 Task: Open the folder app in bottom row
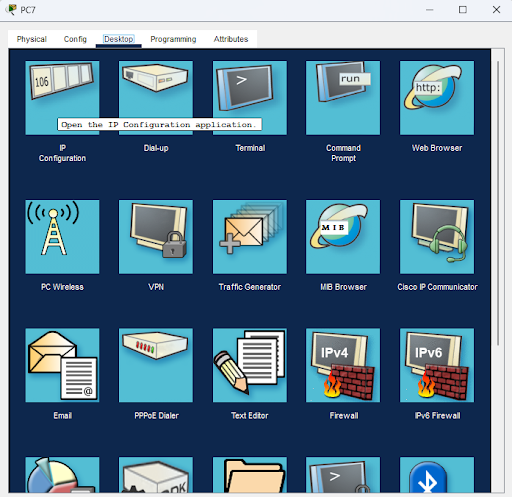point(250,475)
